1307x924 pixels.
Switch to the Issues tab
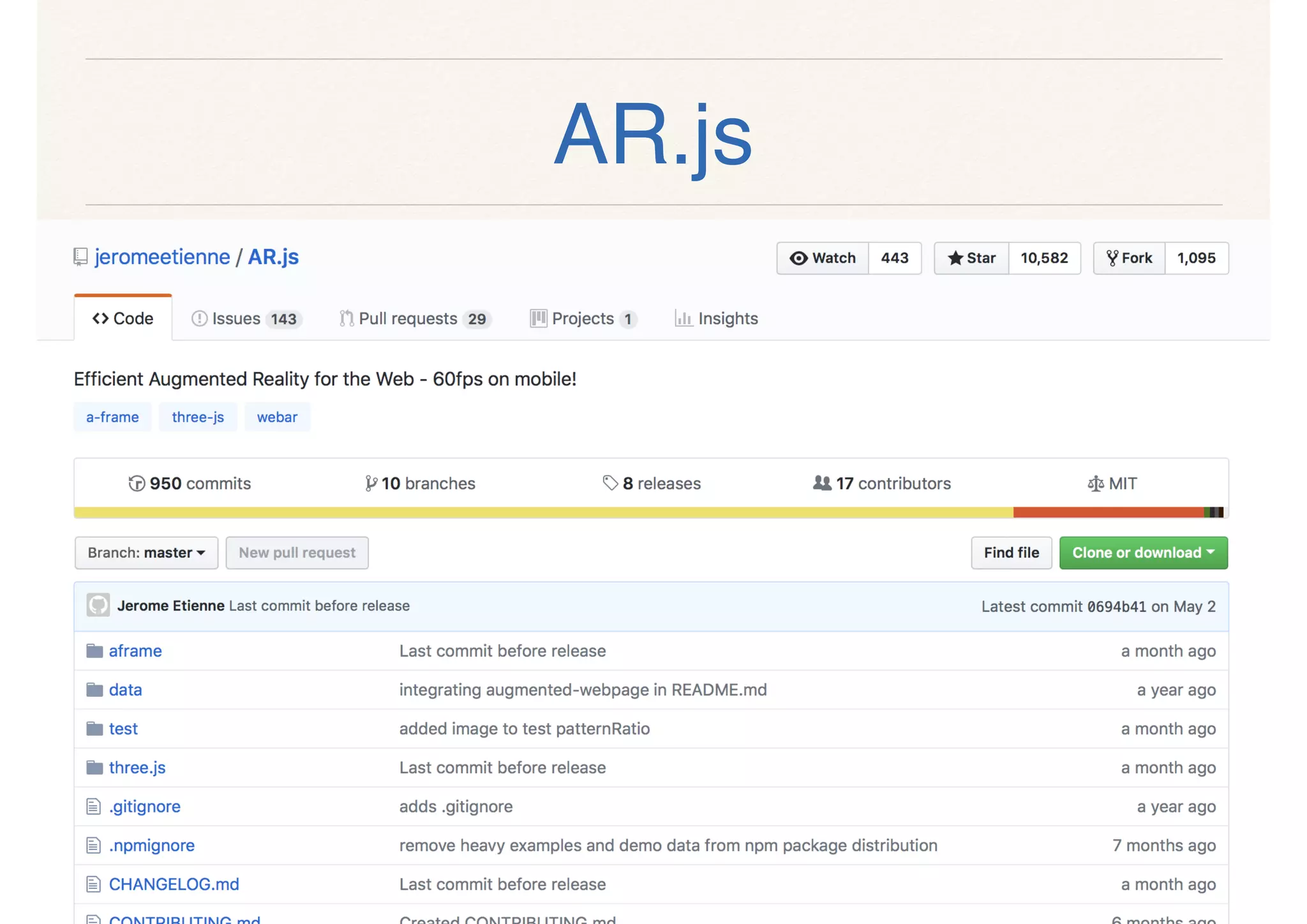[246, 318]
